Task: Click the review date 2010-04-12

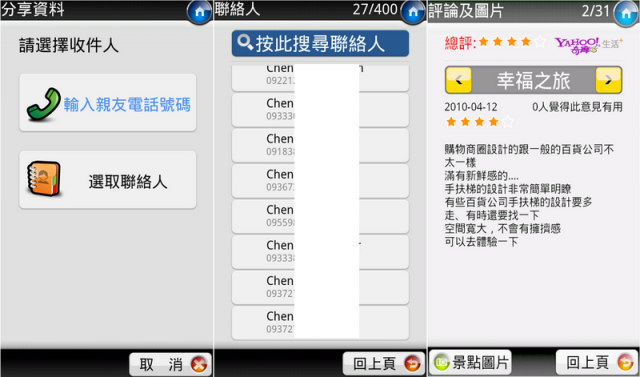Action: pyautogui.click(x=471, y=107)
